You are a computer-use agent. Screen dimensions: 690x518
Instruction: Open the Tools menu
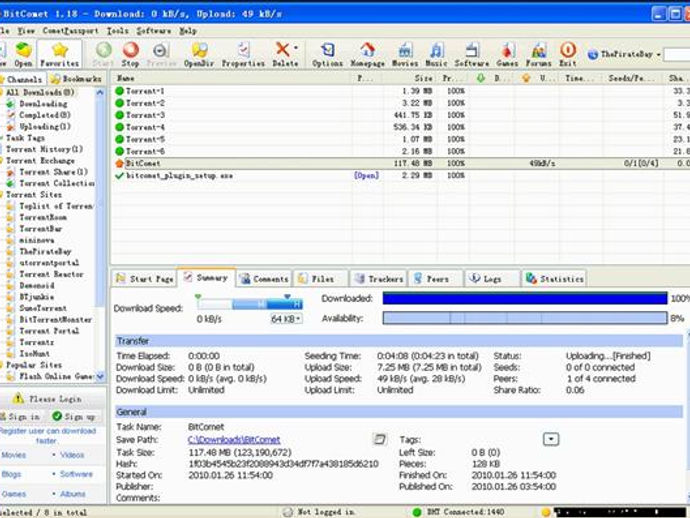pos(117,31)
